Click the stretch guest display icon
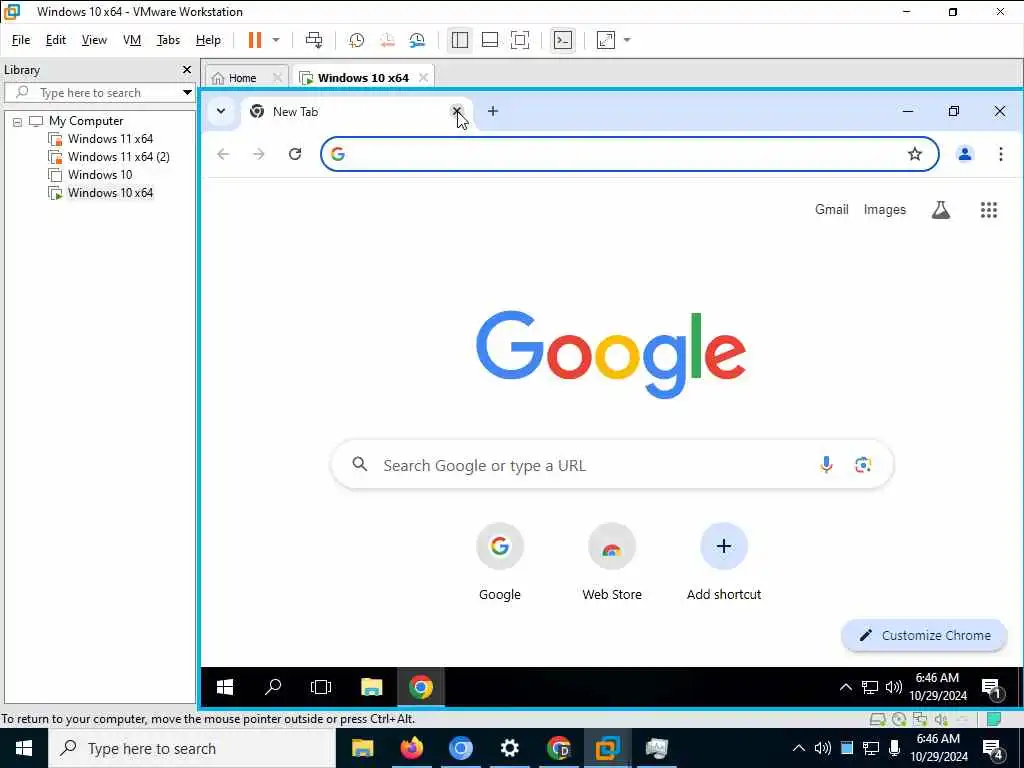The width and height of the screenshot is (1024, 768). point(606,40)
